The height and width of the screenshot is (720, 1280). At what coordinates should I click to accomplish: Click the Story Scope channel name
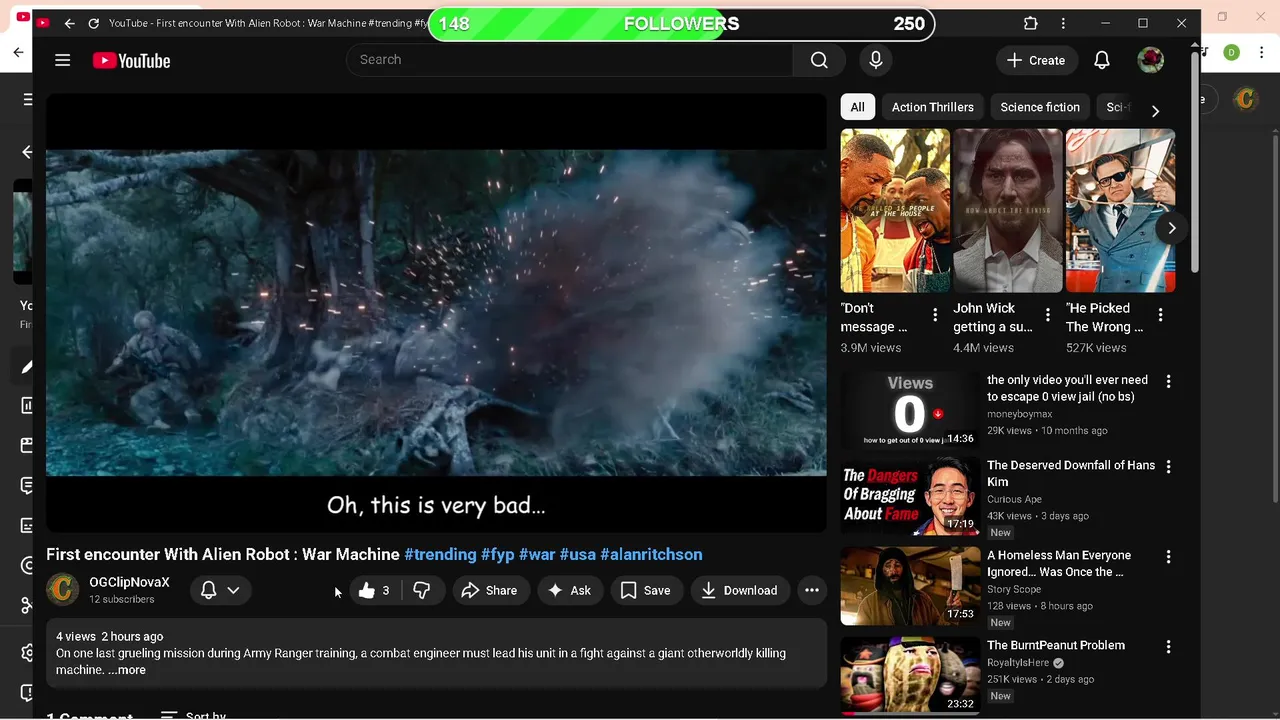click(x=1013, y=589)
